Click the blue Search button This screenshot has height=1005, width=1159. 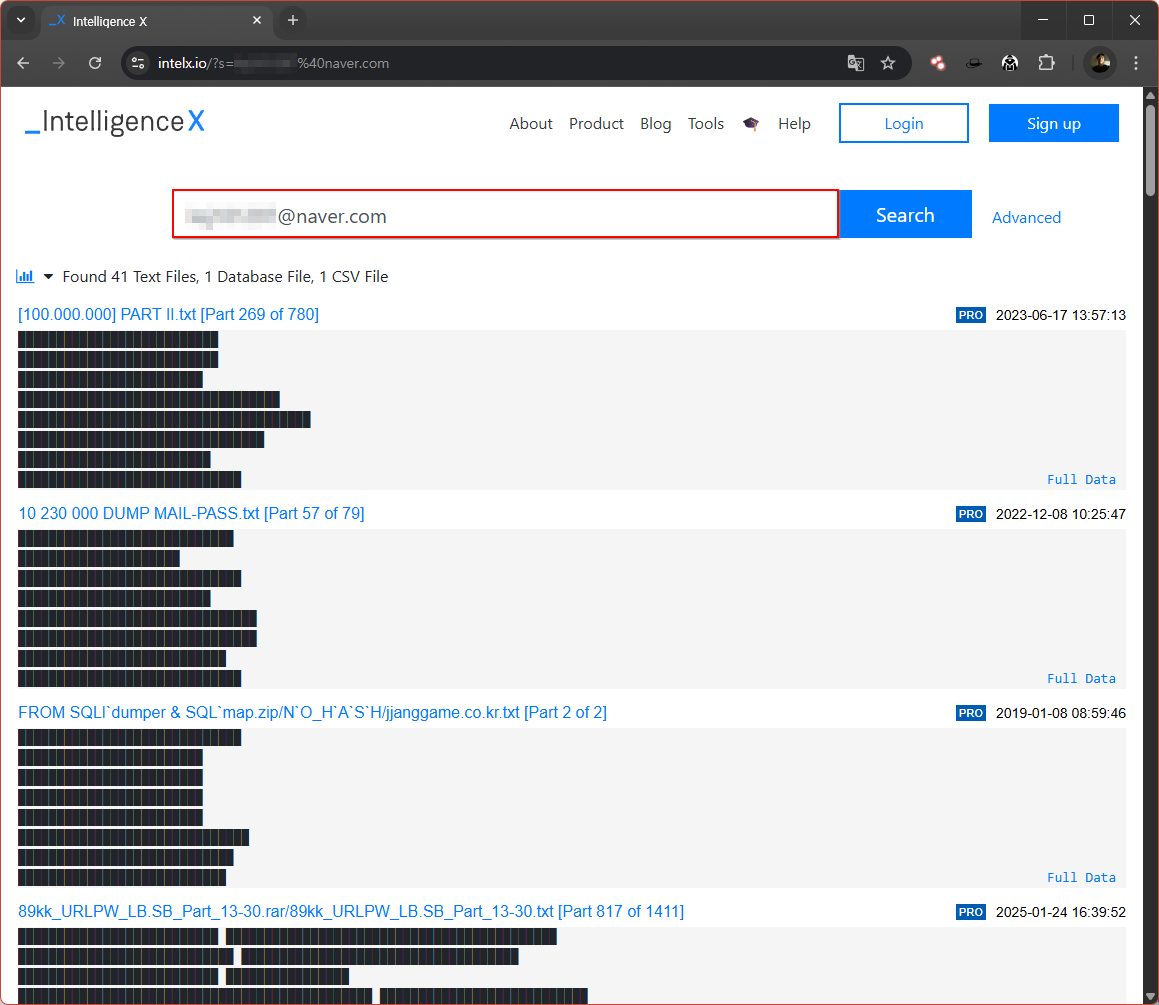[905, 214]
